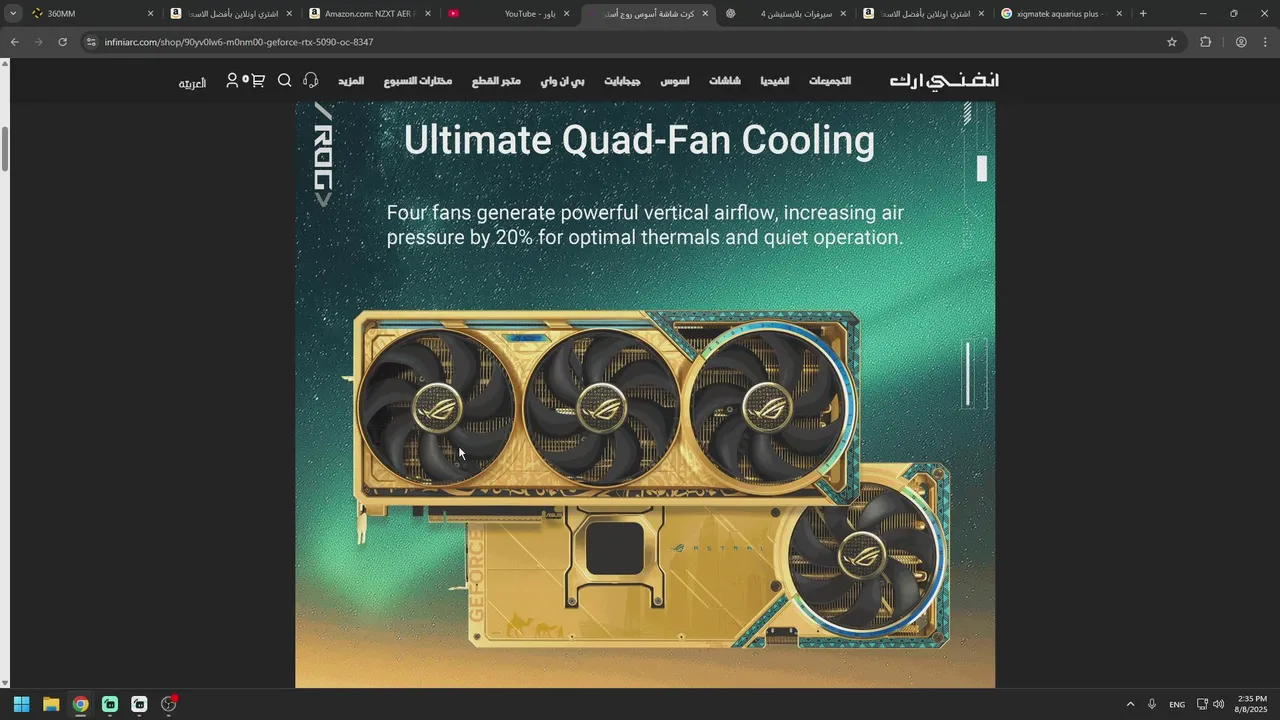Open volume speaker tray icon
The image size is (1280, 720).
(x=1218, y=704)
